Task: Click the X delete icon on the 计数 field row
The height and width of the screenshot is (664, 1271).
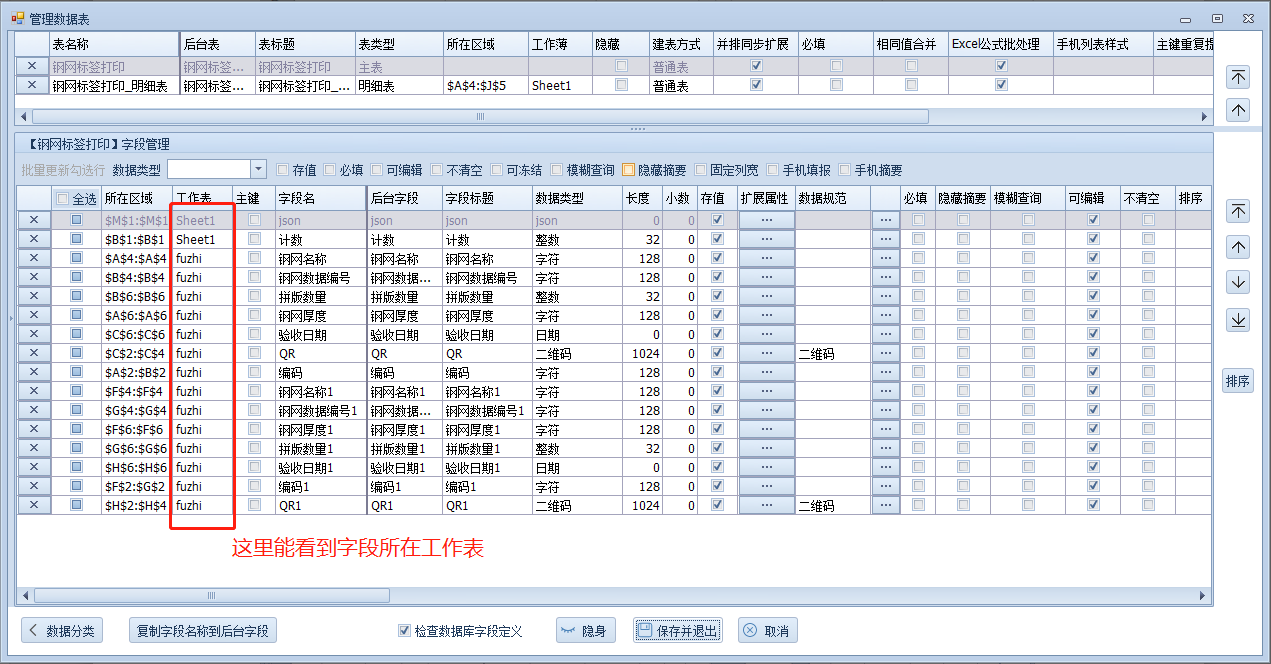Action: click(34, 239)
